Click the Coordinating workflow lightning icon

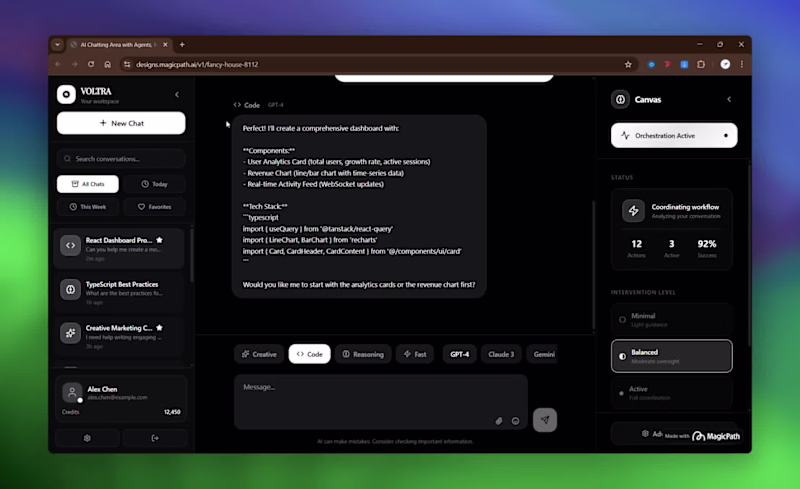click(633, 211)
